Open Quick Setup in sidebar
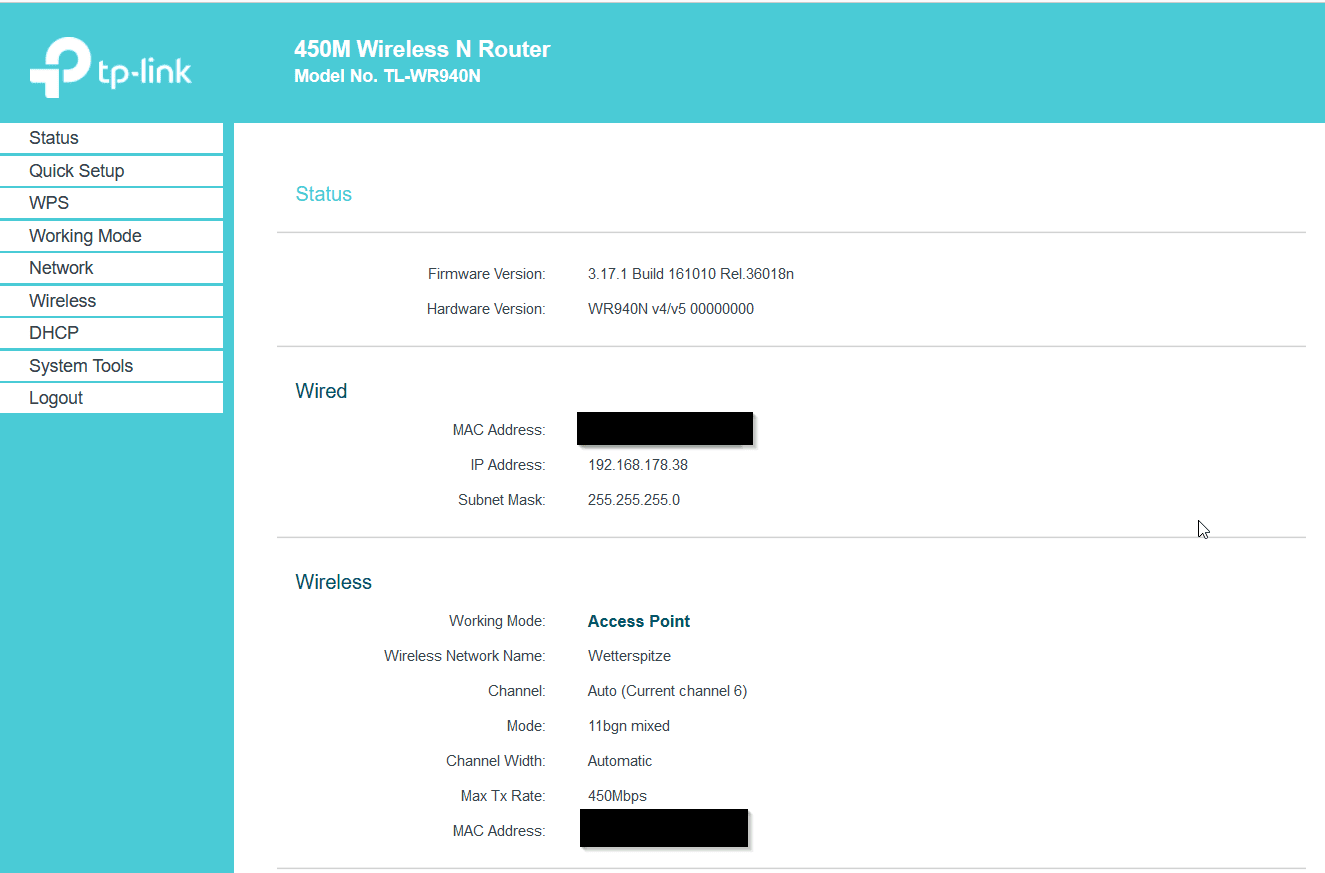The image size is (1325, 873). pos(111,171)
